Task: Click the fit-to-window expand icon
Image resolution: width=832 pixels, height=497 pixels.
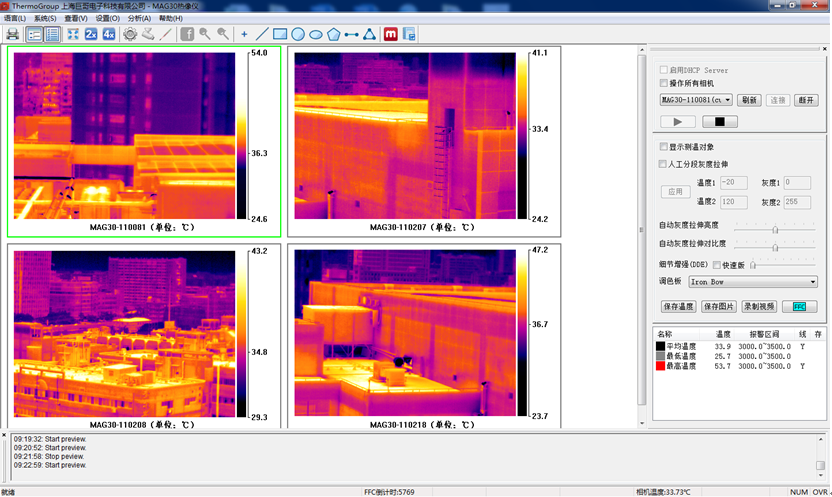Action: coord(73,34)
